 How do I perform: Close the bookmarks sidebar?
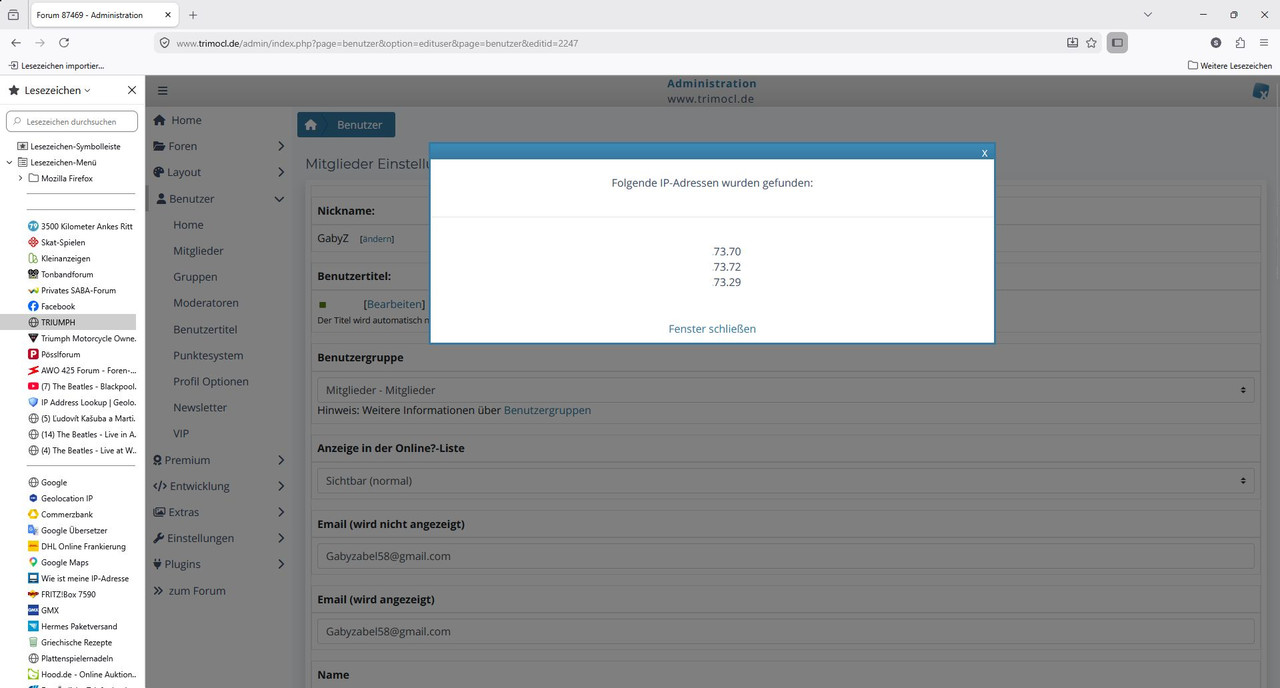click(x=132, y=90)
